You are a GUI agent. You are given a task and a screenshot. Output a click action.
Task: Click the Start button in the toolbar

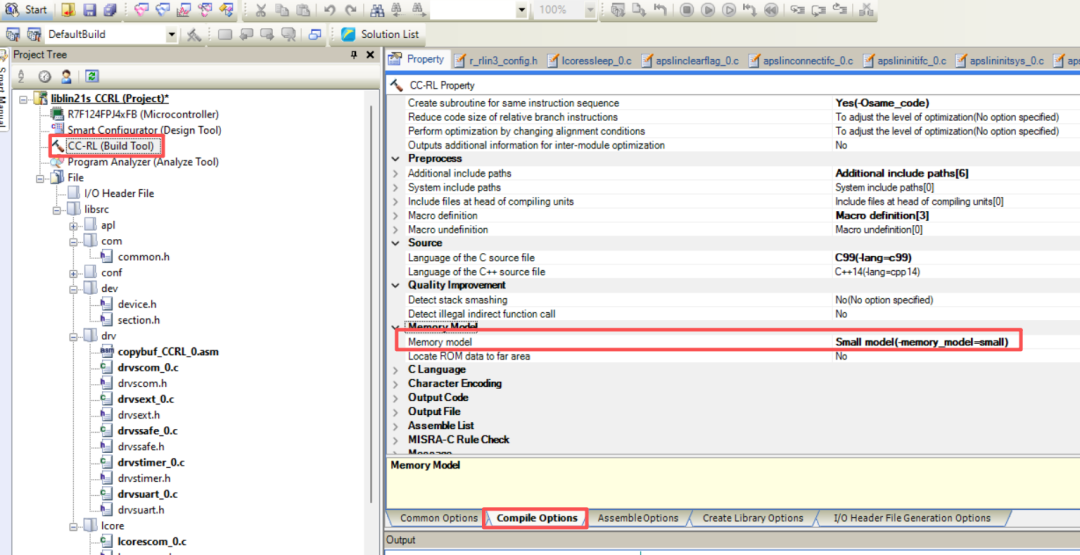click(x=25, y=10)
